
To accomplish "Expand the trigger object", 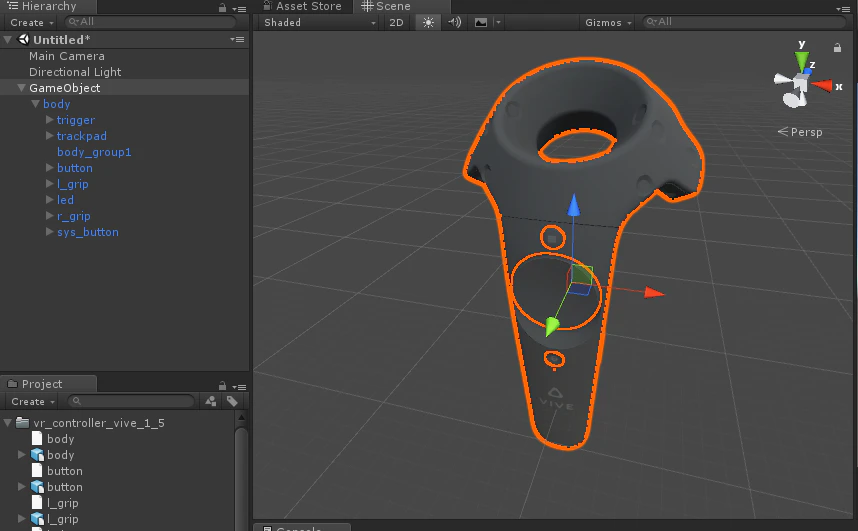I will click(x=49, y=119).
